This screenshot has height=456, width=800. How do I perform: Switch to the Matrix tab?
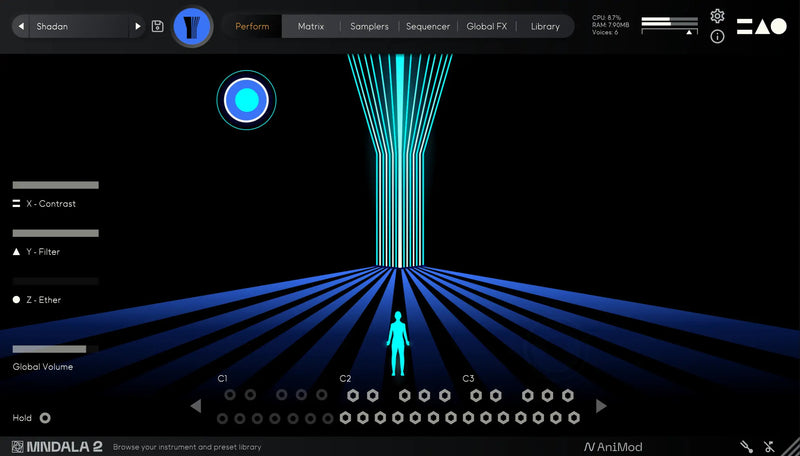[x=311, y=26]
